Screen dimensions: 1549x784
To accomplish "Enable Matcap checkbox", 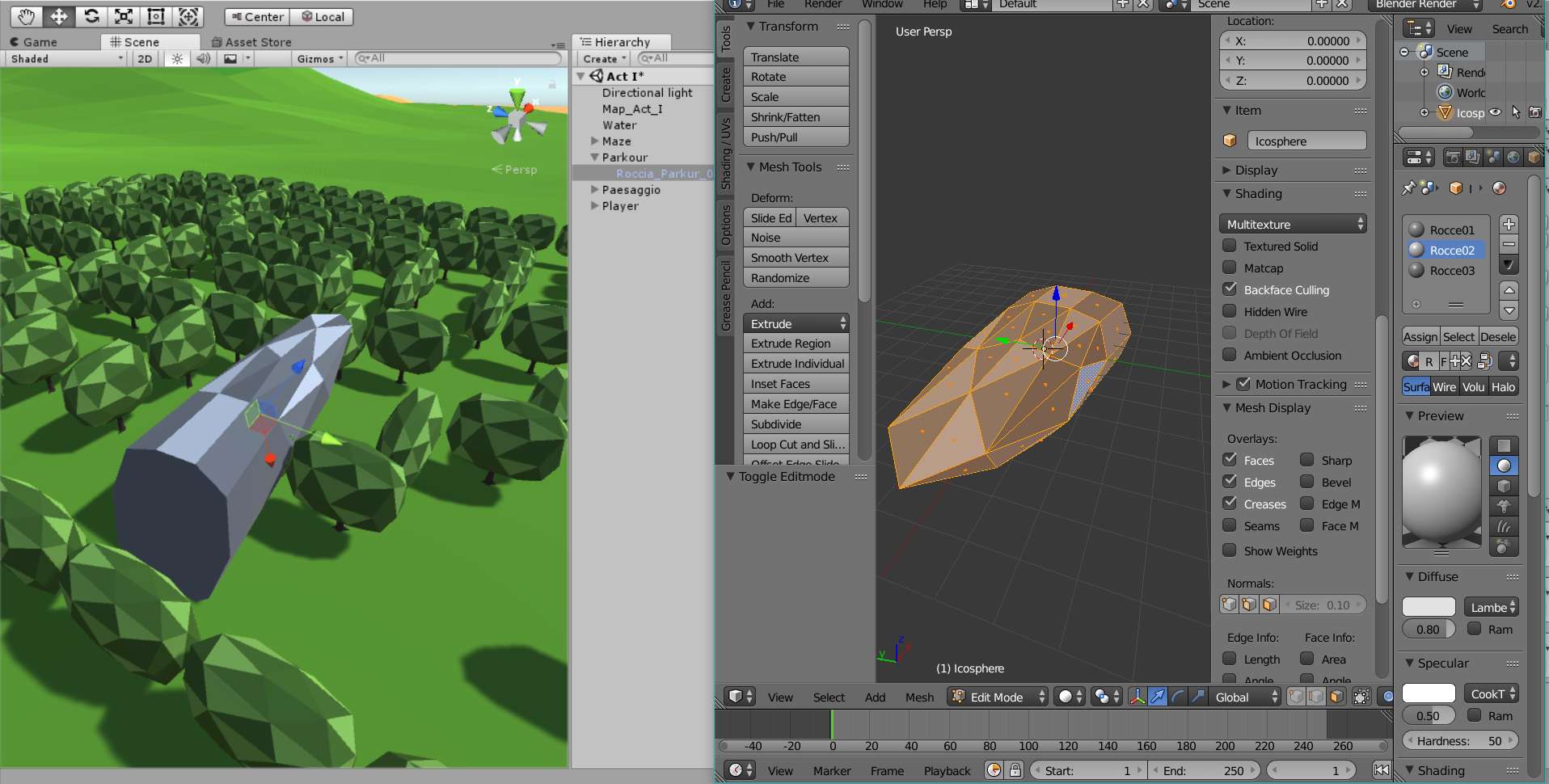I will (x=1230, y=268).
